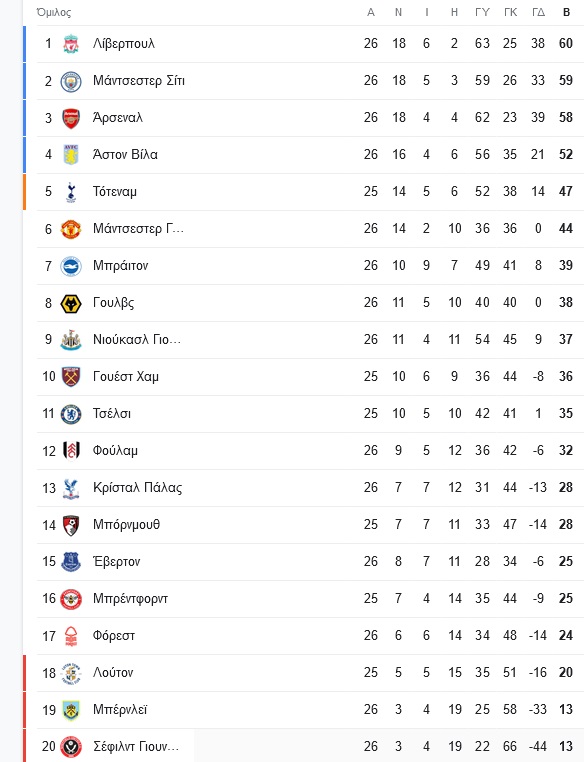Click the Λούτον team name
The width and height of the screenshot is (584, 762).
pos(113,673)
